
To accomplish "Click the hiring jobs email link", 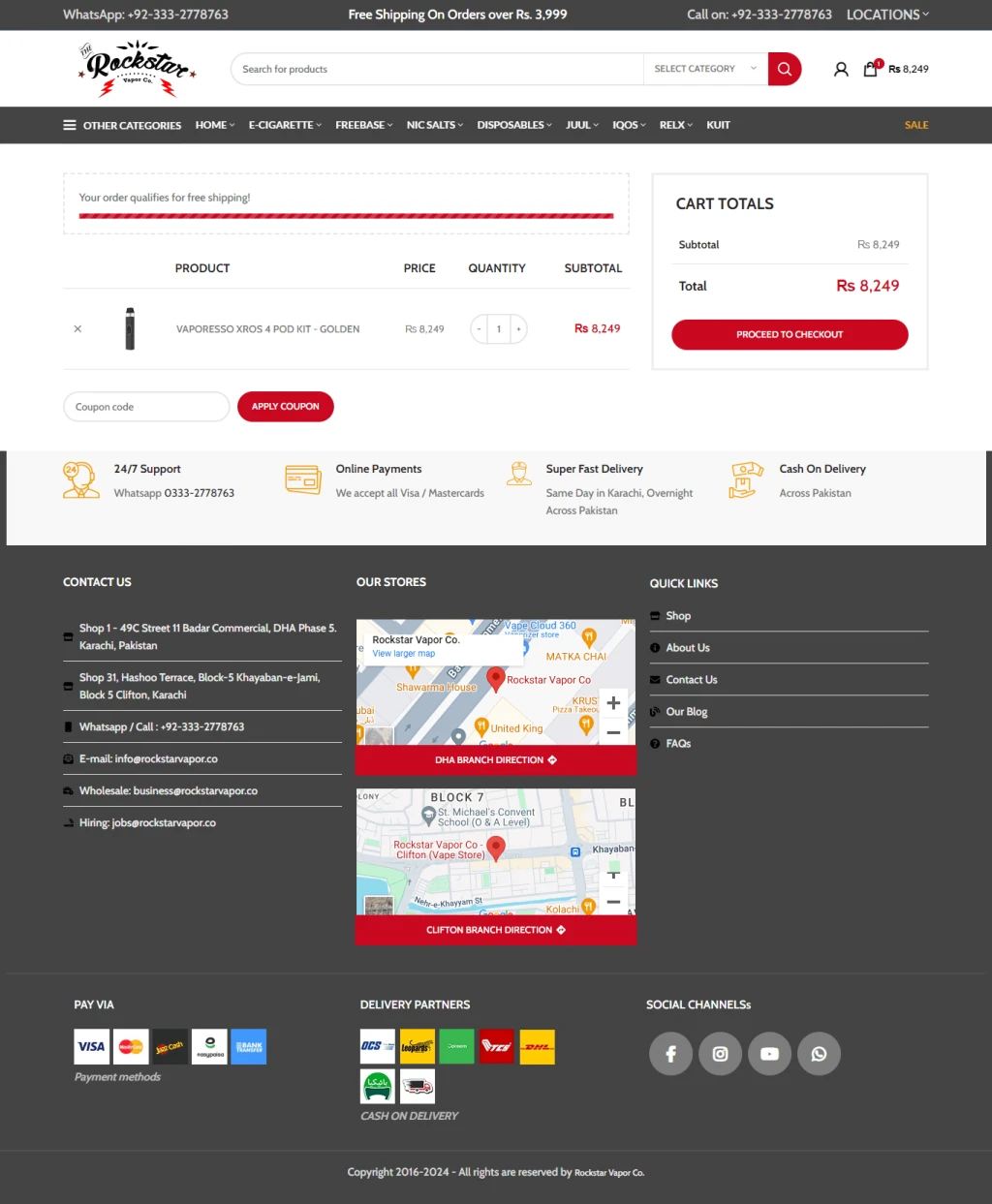I will pyautogui.click(x=147, y=823).
